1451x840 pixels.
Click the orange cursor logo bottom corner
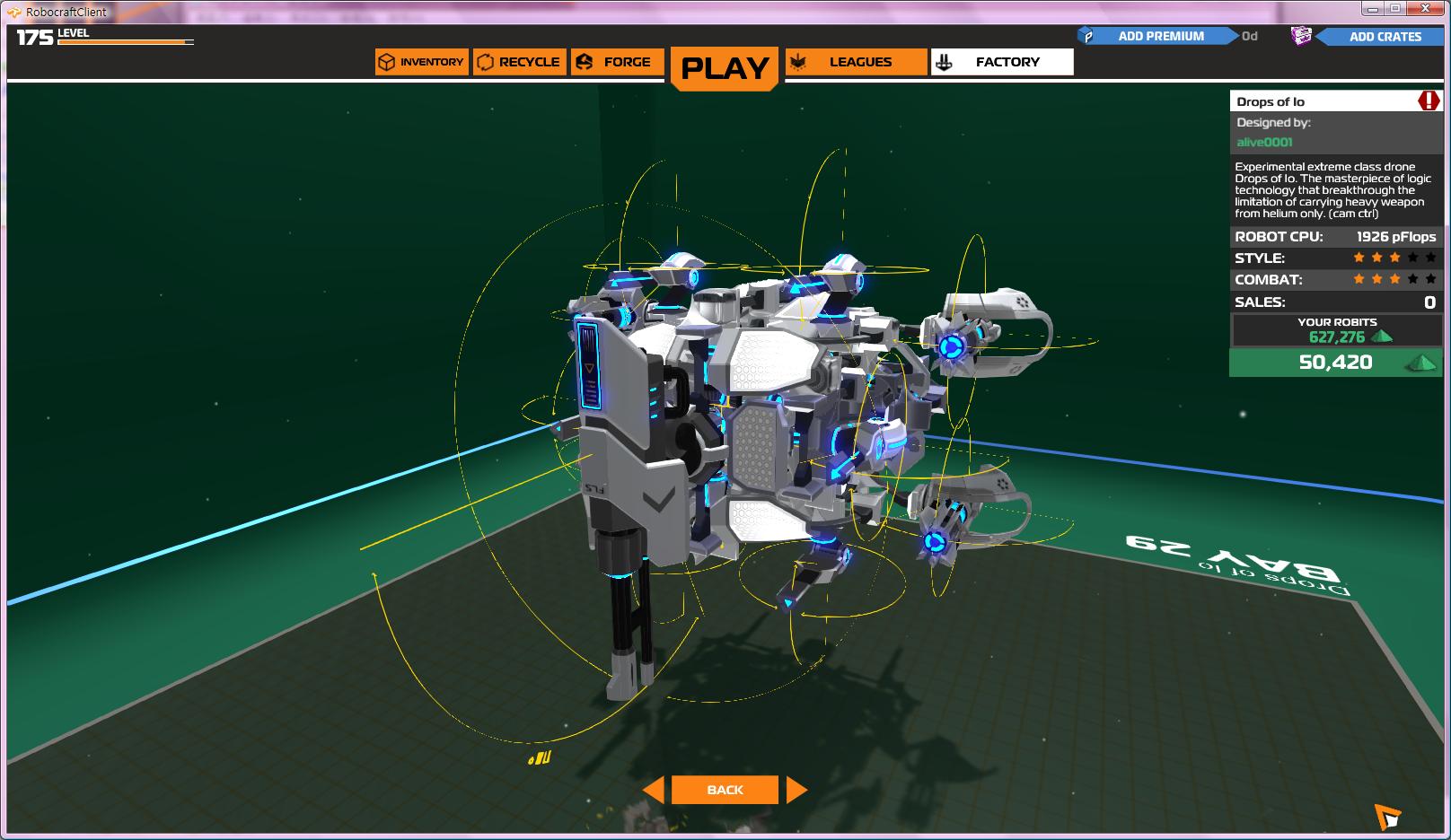tap(1387, 817)
